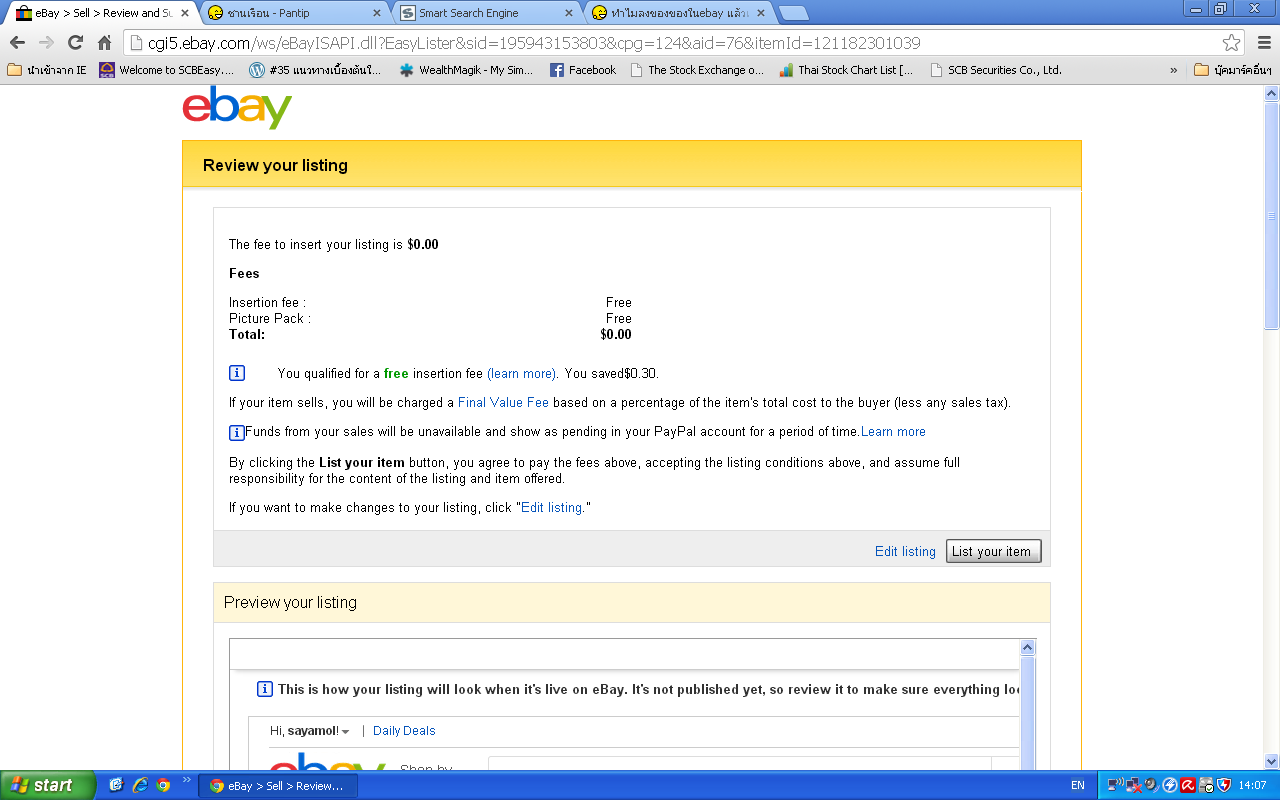Click the browser Back arrow
This screenshot has width=1280, height=800.
tap(17, 43)
